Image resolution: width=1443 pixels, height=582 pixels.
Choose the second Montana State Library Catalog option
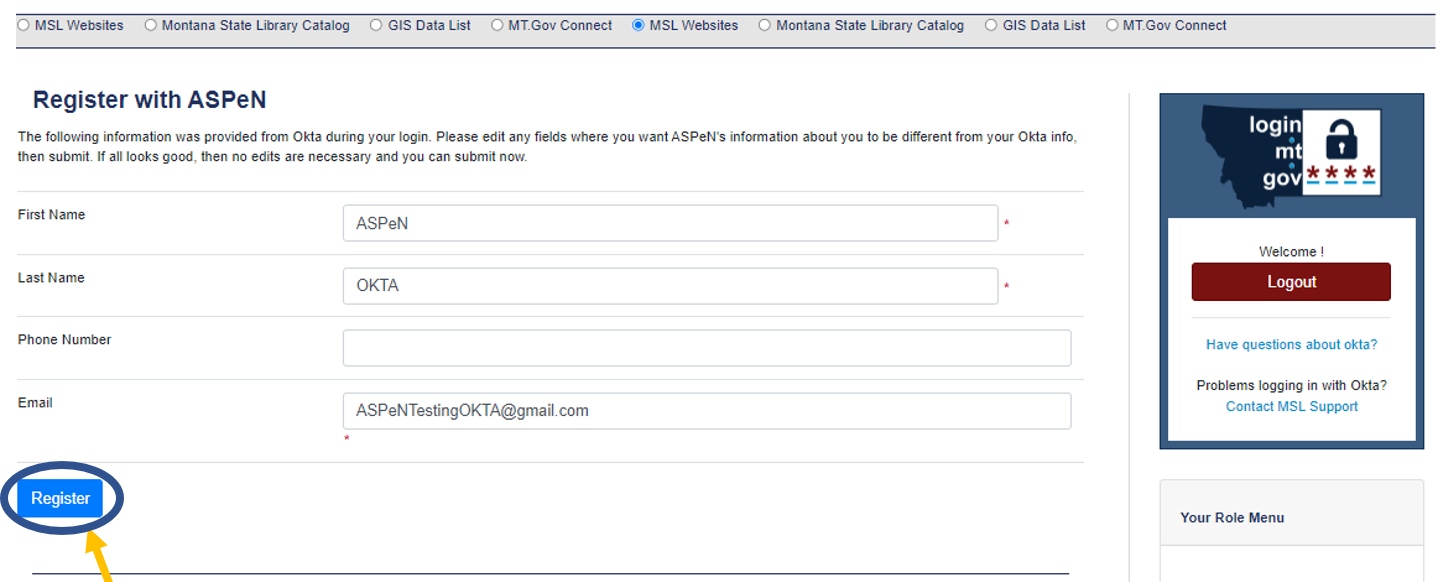tap(765, 25)
